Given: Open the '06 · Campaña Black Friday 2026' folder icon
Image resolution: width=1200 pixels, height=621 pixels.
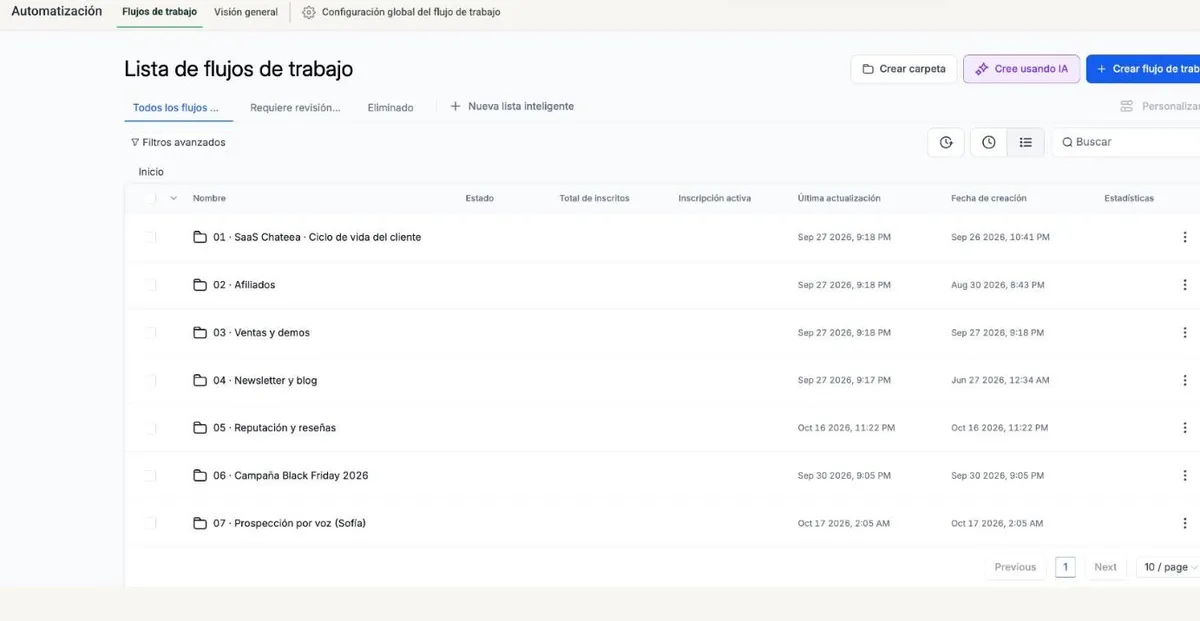Looking at the screenshot, I should (x=200, y=475).
